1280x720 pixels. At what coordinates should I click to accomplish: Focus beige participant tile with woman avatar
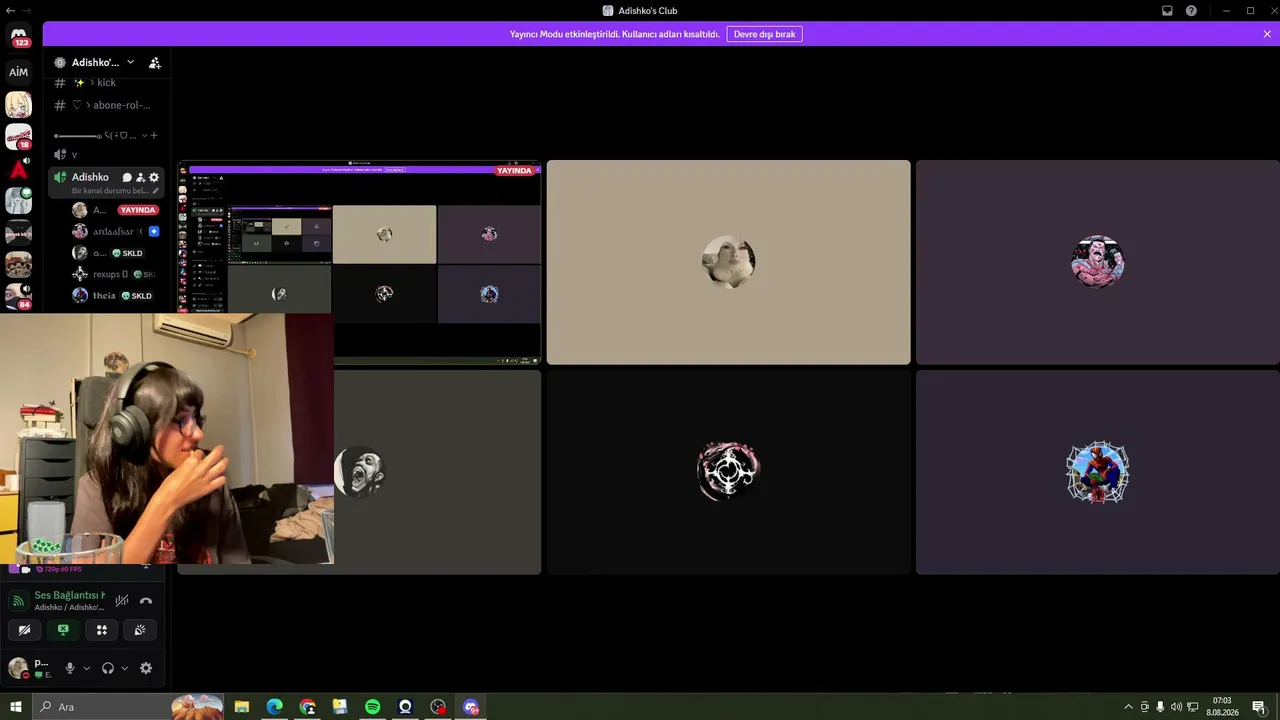(x=728, y=262)
